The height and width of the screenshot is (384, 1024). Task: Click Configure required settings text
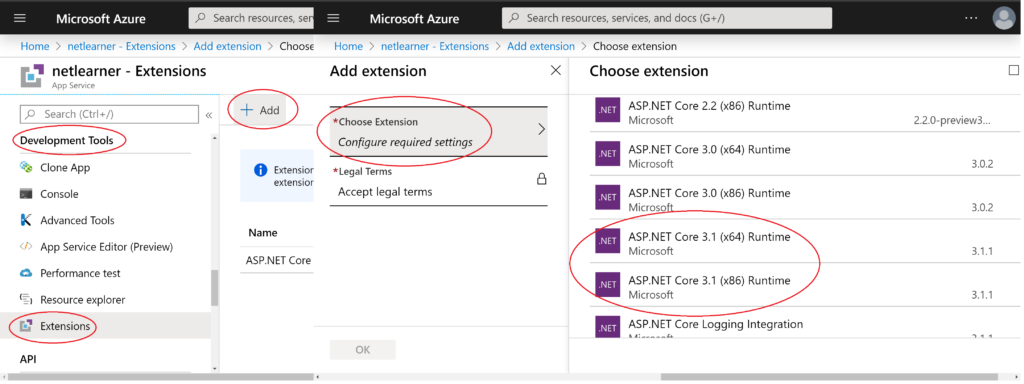tap(405, 142)
